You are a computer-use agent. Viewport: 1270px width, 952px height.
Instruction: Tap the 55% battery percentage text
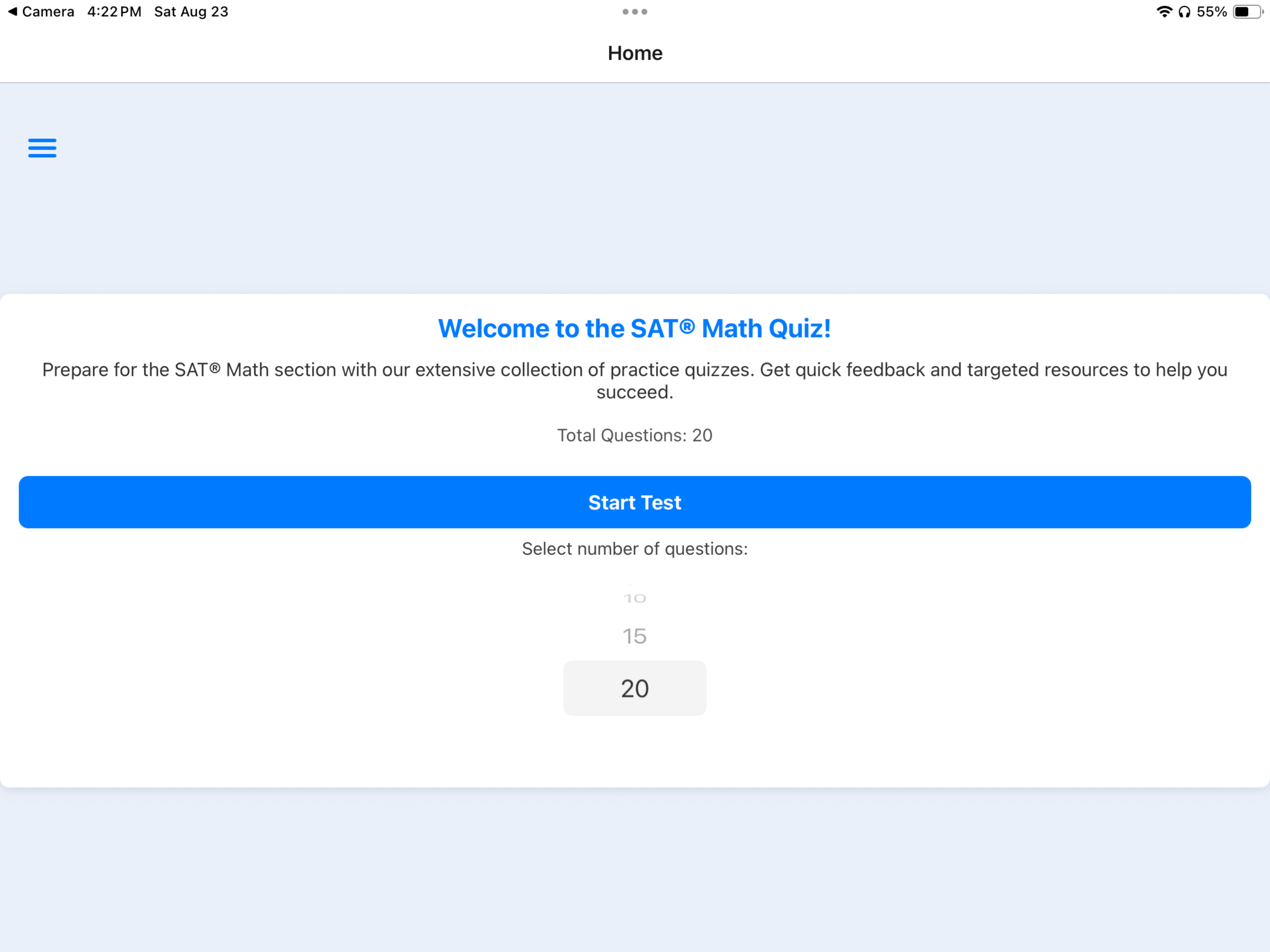pos(1211,12)
